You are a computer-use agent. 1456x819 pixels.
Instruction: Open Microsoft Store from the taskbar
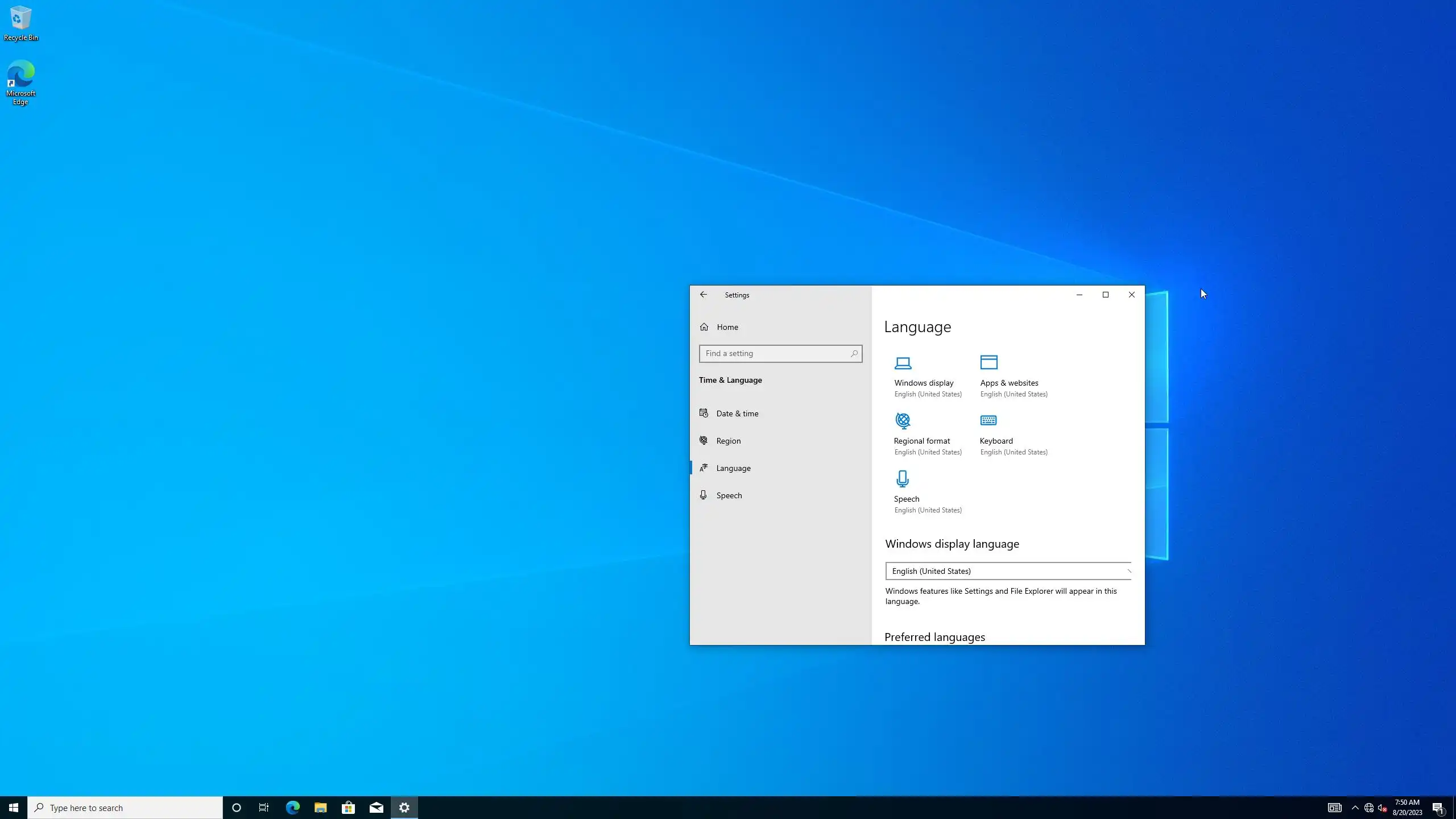click(x=348, y=808)
